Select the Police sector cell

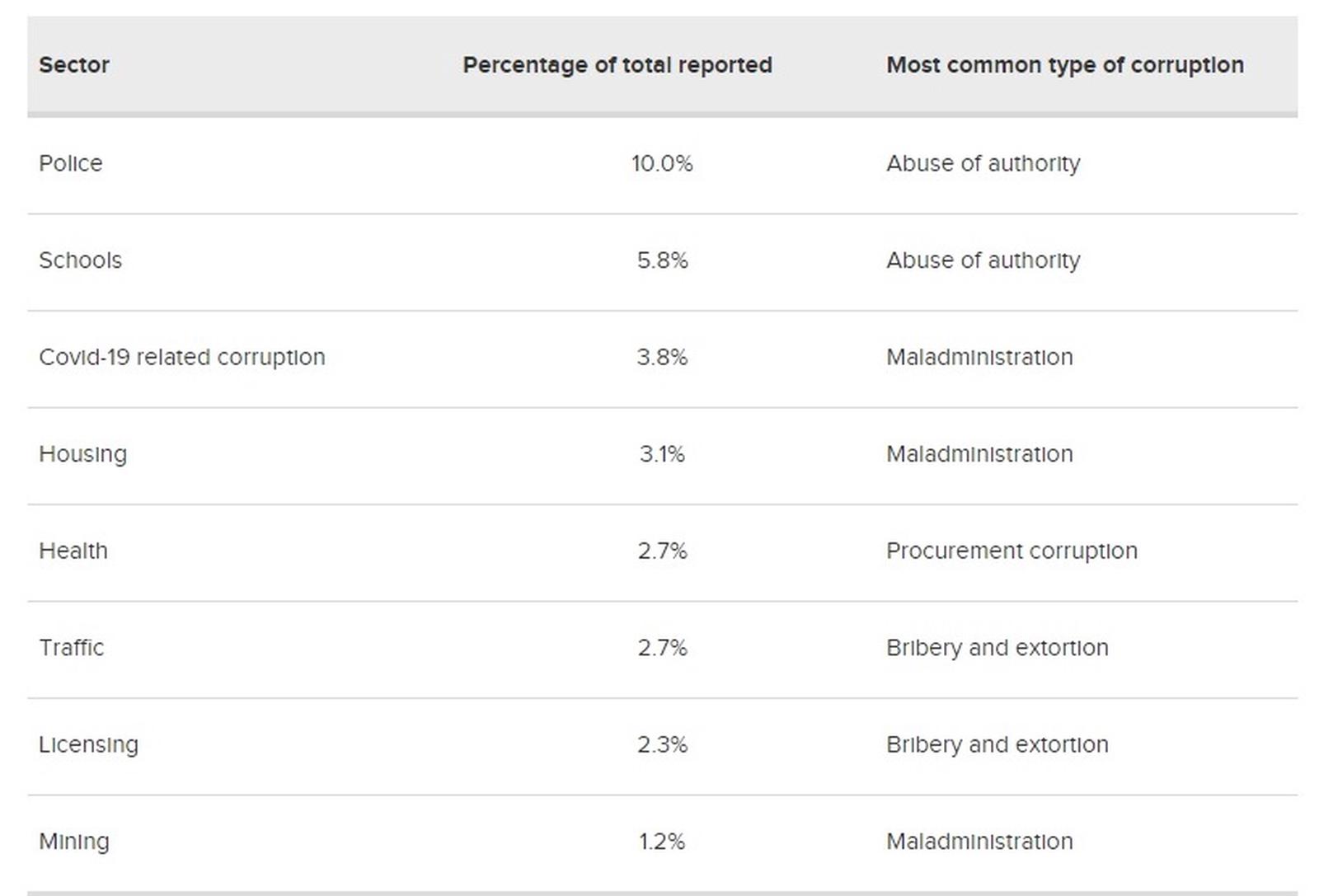[71, 163]
